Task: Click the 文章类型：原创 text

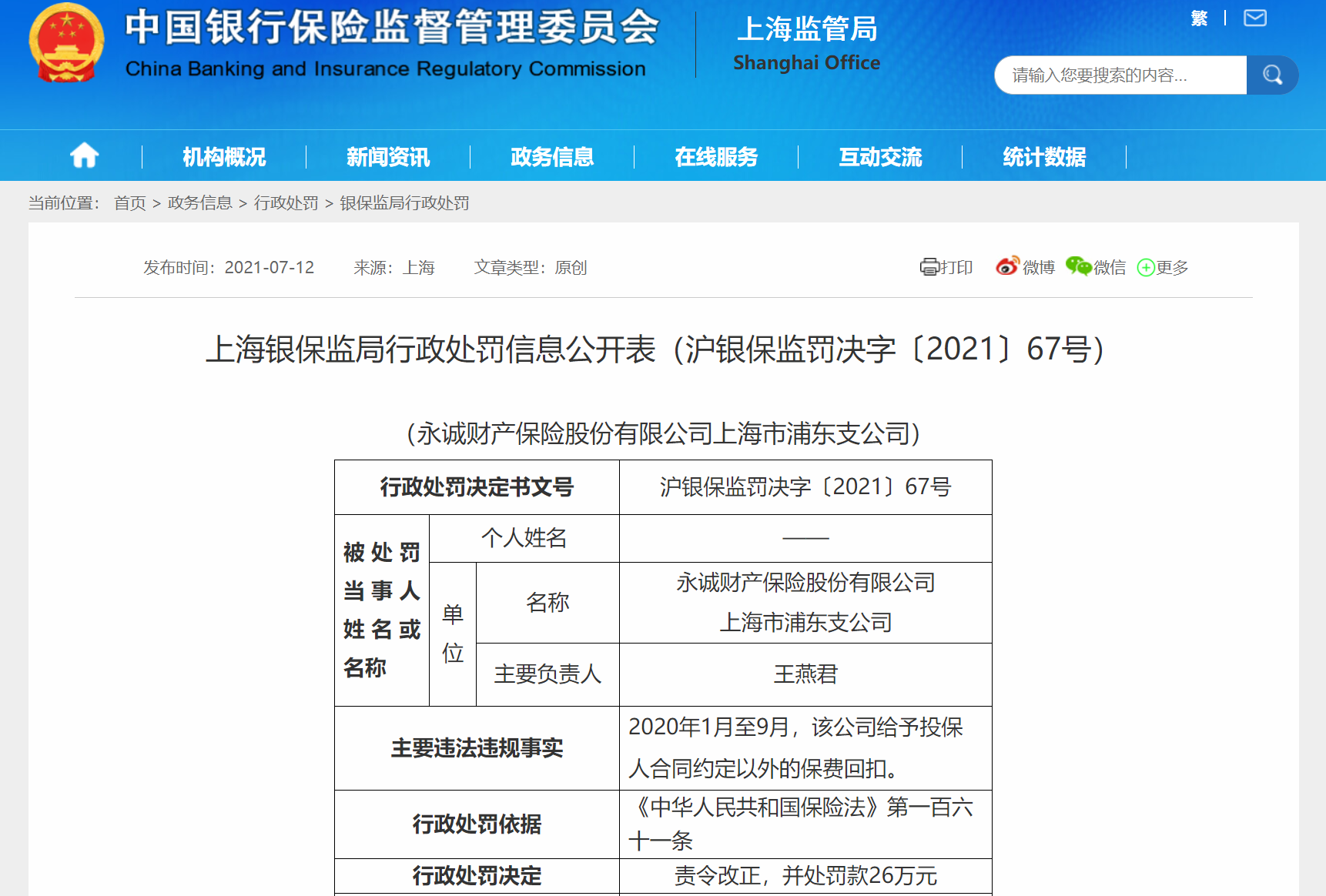Action: pos(531,267)
